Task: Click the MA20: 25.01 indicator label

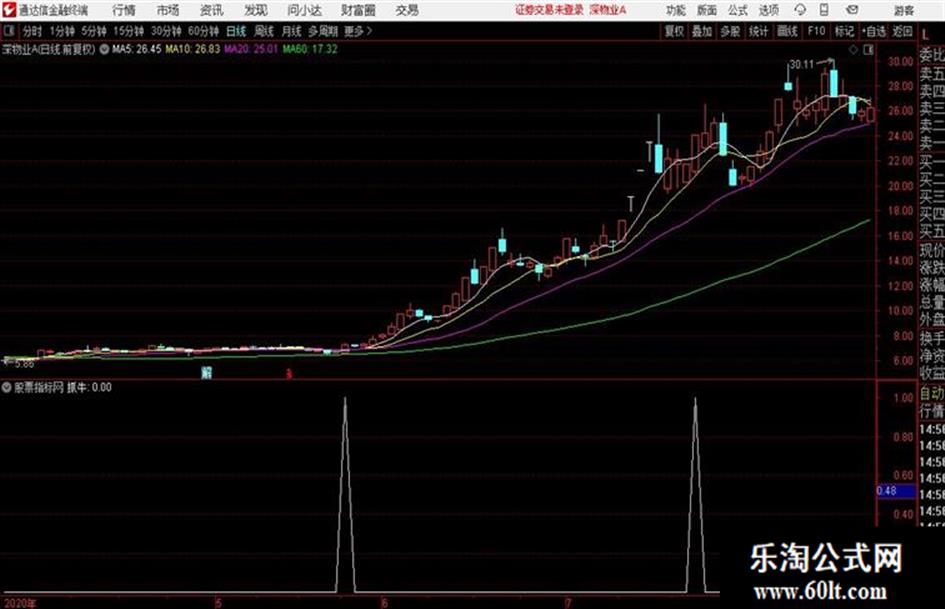Action: [x=251, y=49]
